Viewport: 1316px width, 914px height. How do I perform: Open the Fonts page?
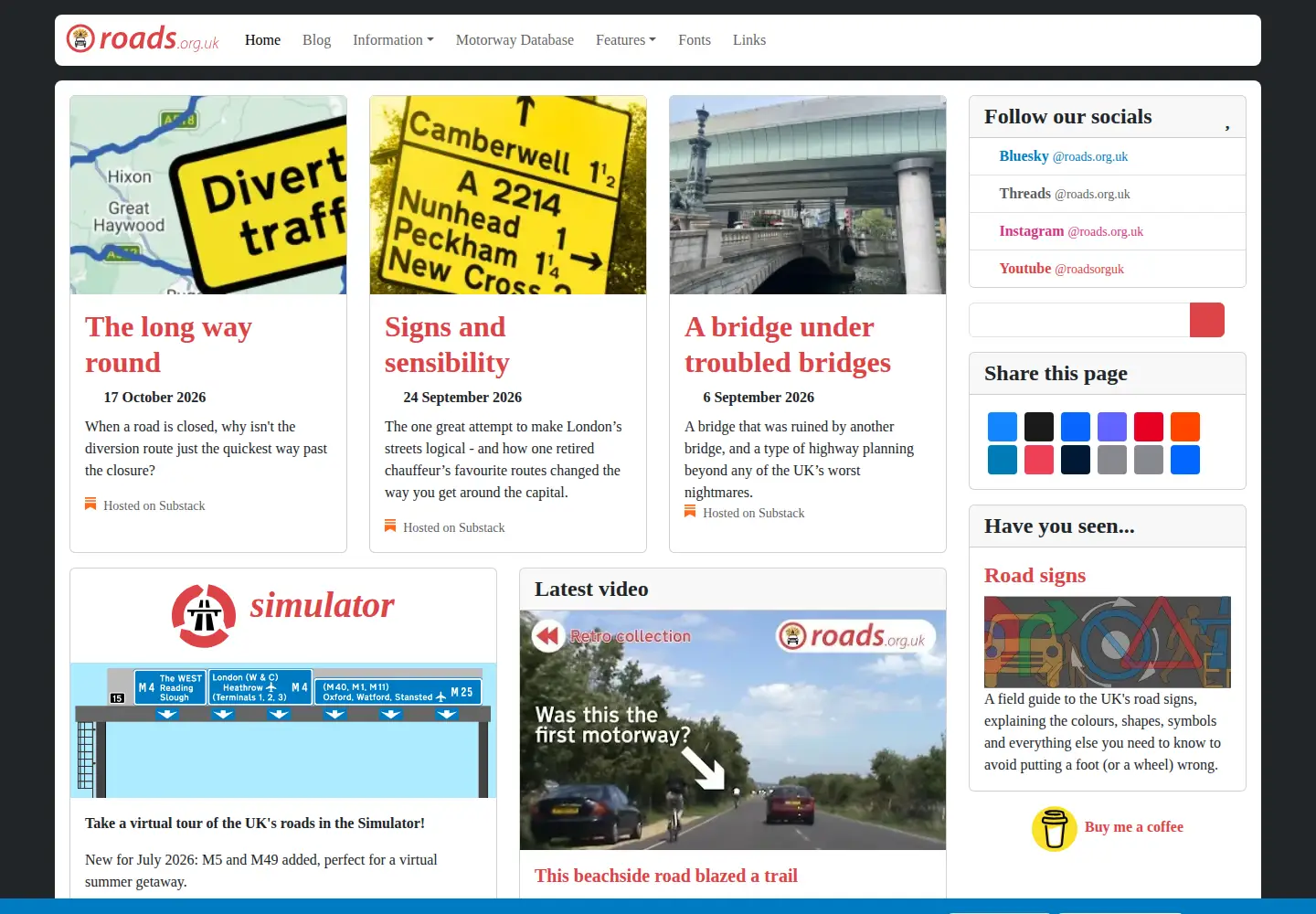tap(695, 40)
